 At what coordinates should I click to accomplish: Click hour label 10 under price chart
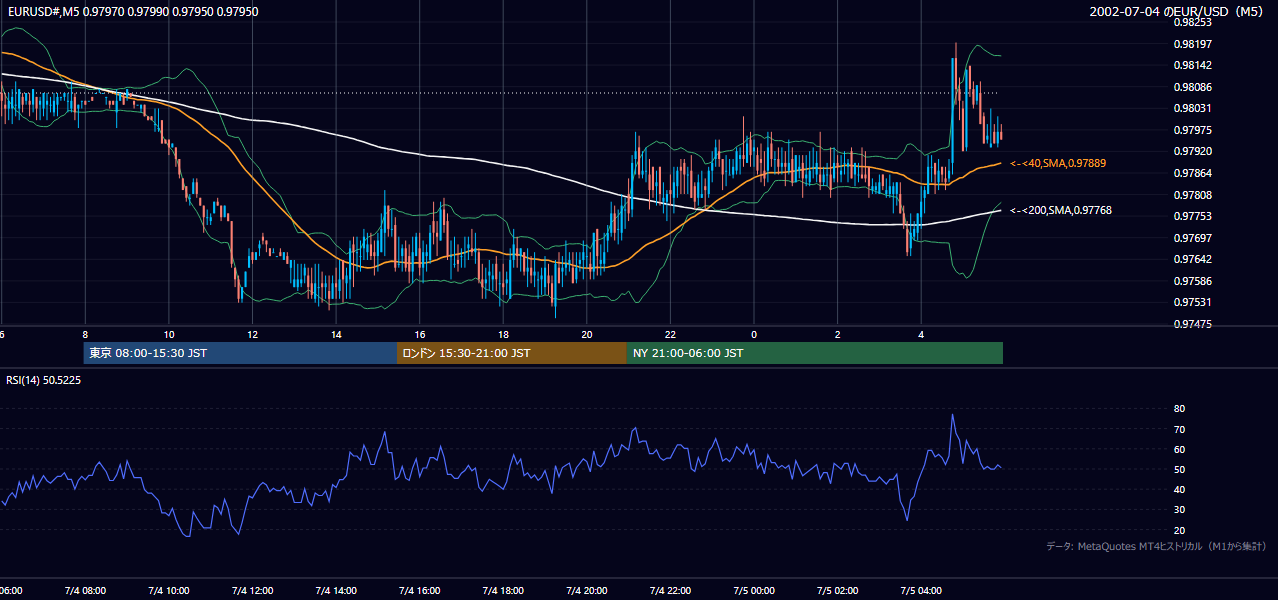(x=169, y=334)
